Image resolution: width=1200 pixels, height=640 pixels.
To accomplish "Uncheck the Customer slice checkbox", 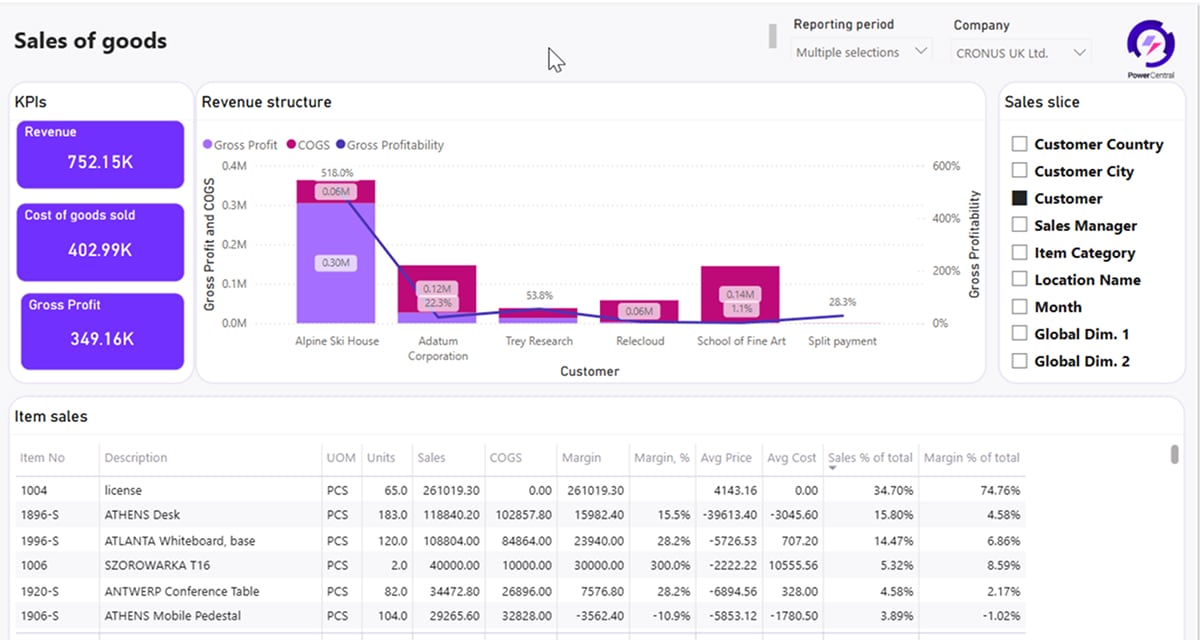I will [x=1019, y=198].
